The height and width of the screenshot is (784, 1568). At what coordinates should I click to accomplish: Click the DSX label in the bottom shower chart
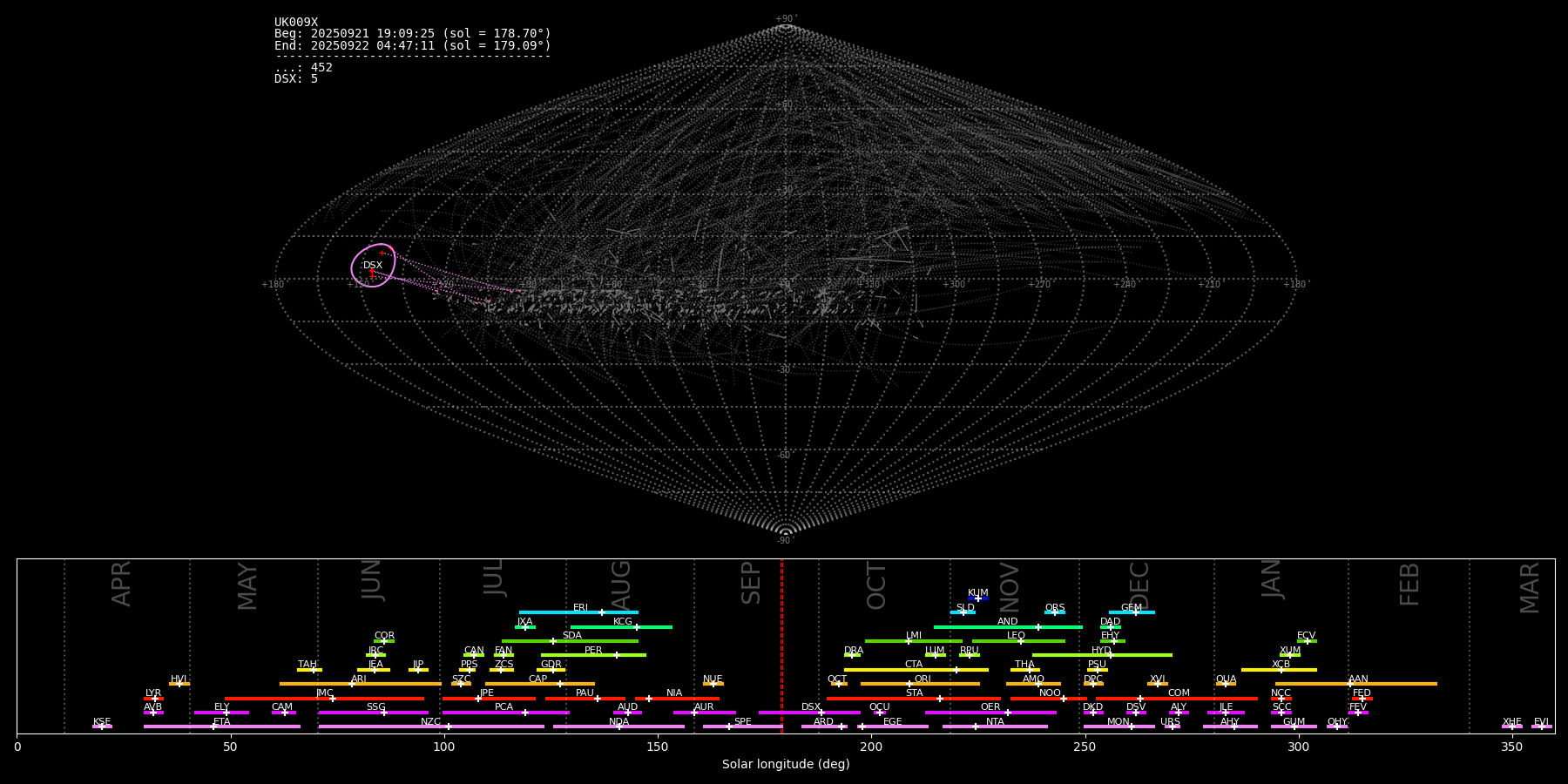811,707
